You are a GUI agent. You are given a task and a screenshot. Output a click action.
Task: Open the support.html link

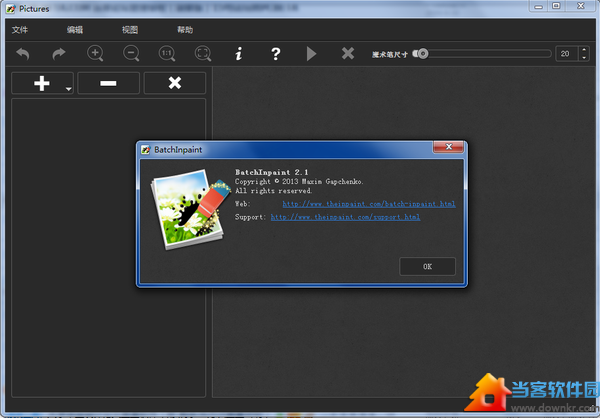point(346,217)
